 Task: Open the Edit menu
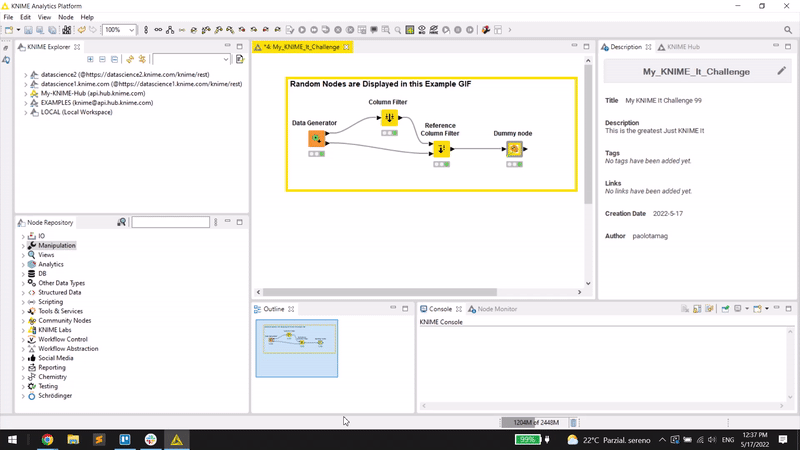[26, 17]
